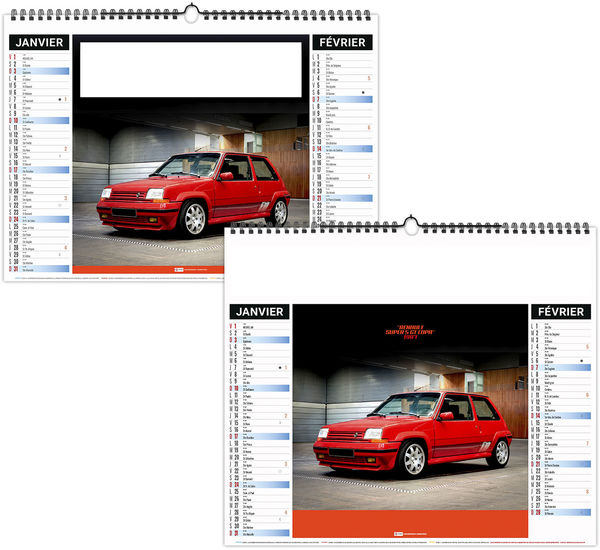Click the upper calendar's February D 14 highlighted row
This screenshot has height=550, width=600.
(342, 149)
